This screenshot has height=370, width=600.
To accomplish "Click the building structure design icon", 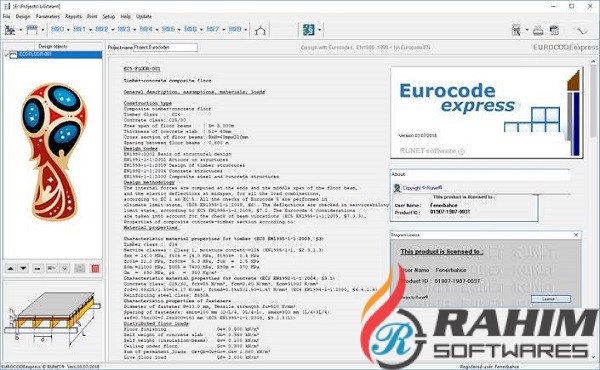I will tap(10, 29).
